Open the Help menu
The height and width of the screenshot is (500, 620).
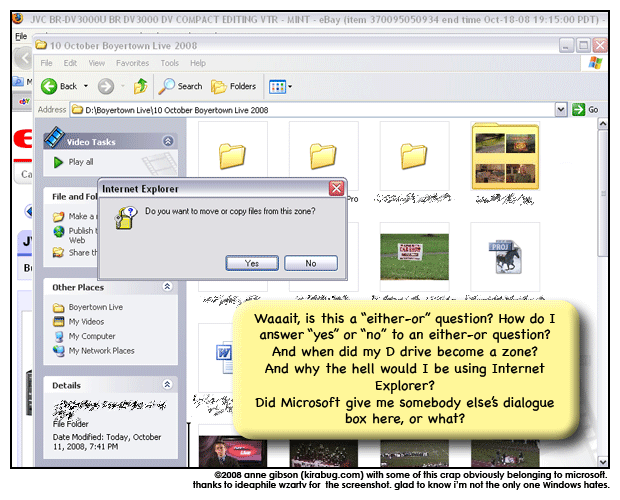pyautogui.click(x=198, y=63)
